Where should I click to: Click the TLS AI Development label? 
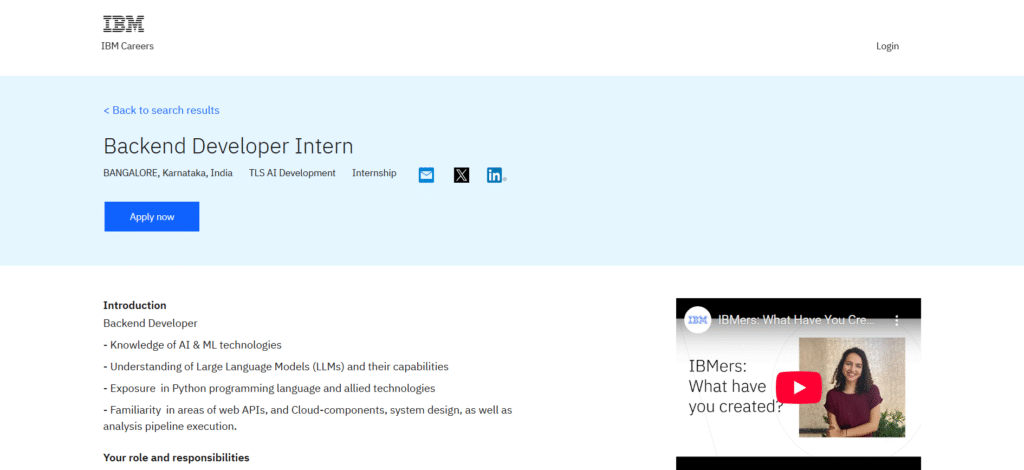(292, 173)
